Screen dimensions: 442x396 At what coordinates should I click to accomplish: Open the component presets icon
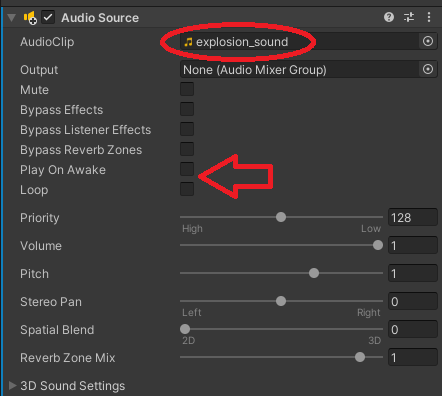pyautogui.click(x=409, y=17)
